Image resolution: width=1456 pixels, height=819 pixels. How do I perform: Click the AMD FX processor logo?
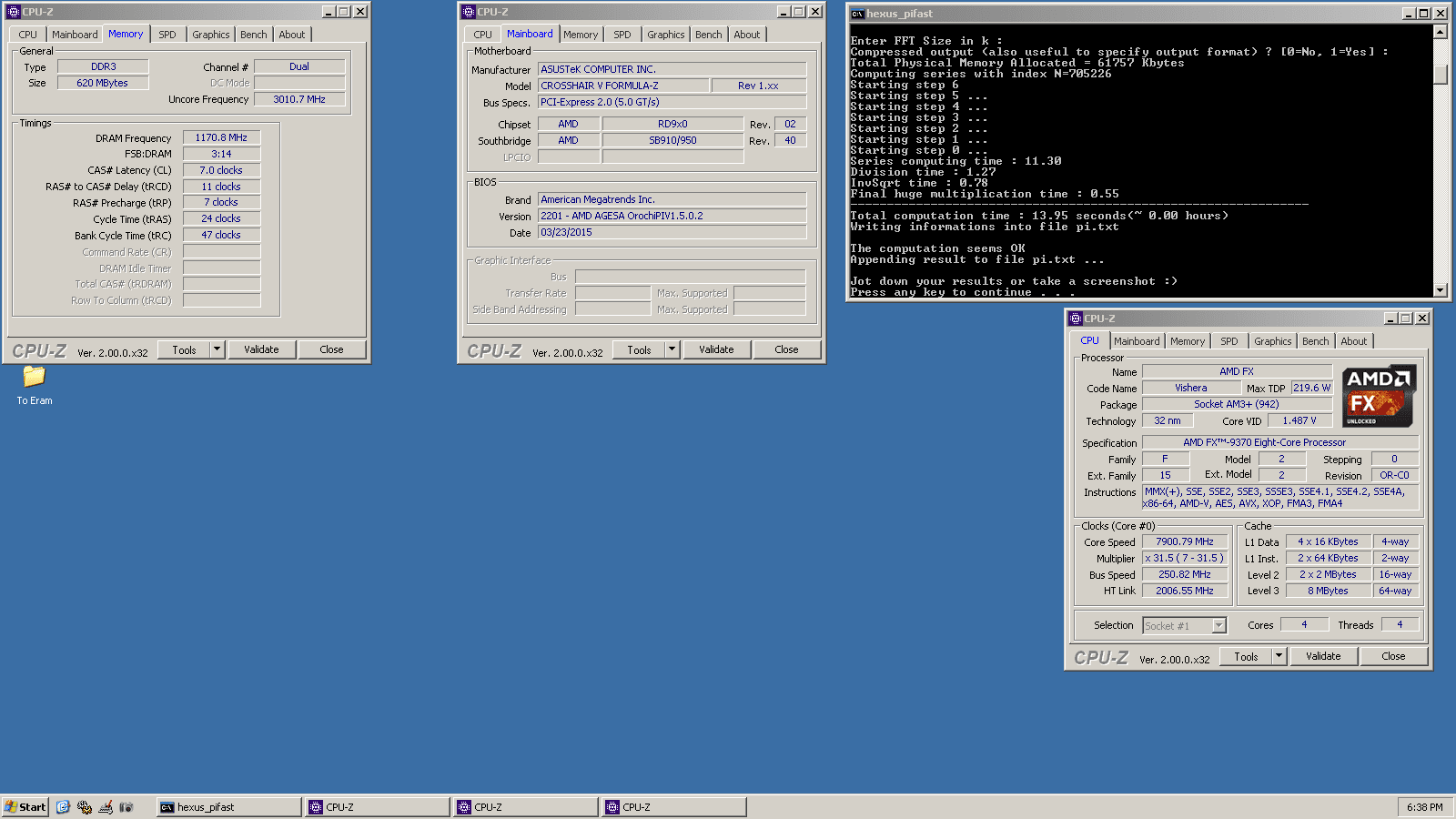[1378, 396]
